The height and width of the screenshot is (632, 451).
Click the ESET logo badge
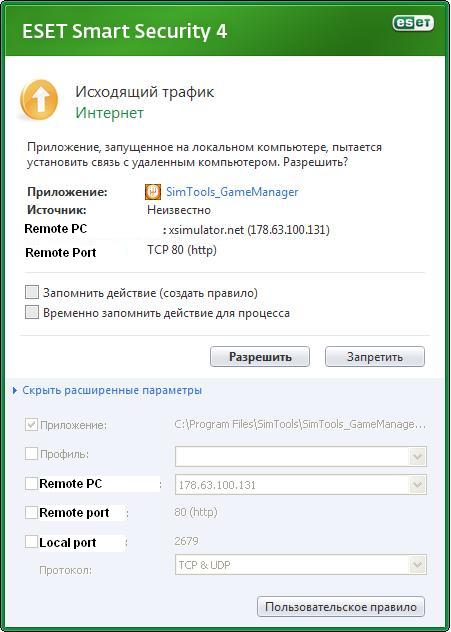coord(413,23)
